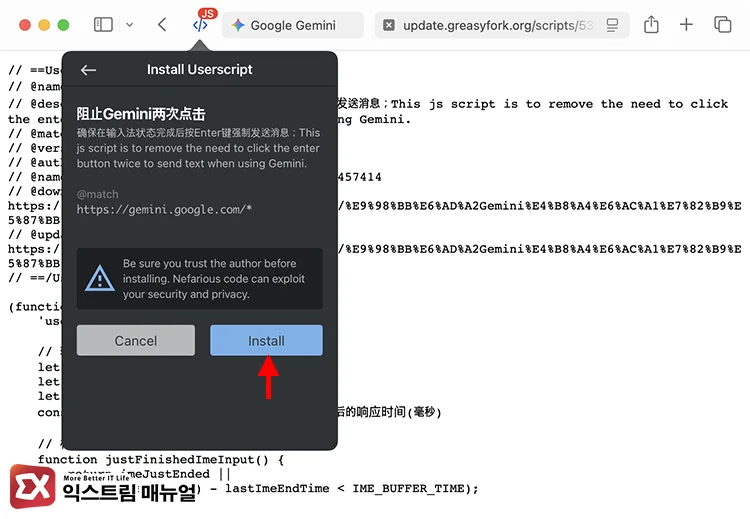This screenshot has height=519, width=750.
Task: Go back in Install Userscript popup
Action: coord(88,70)
